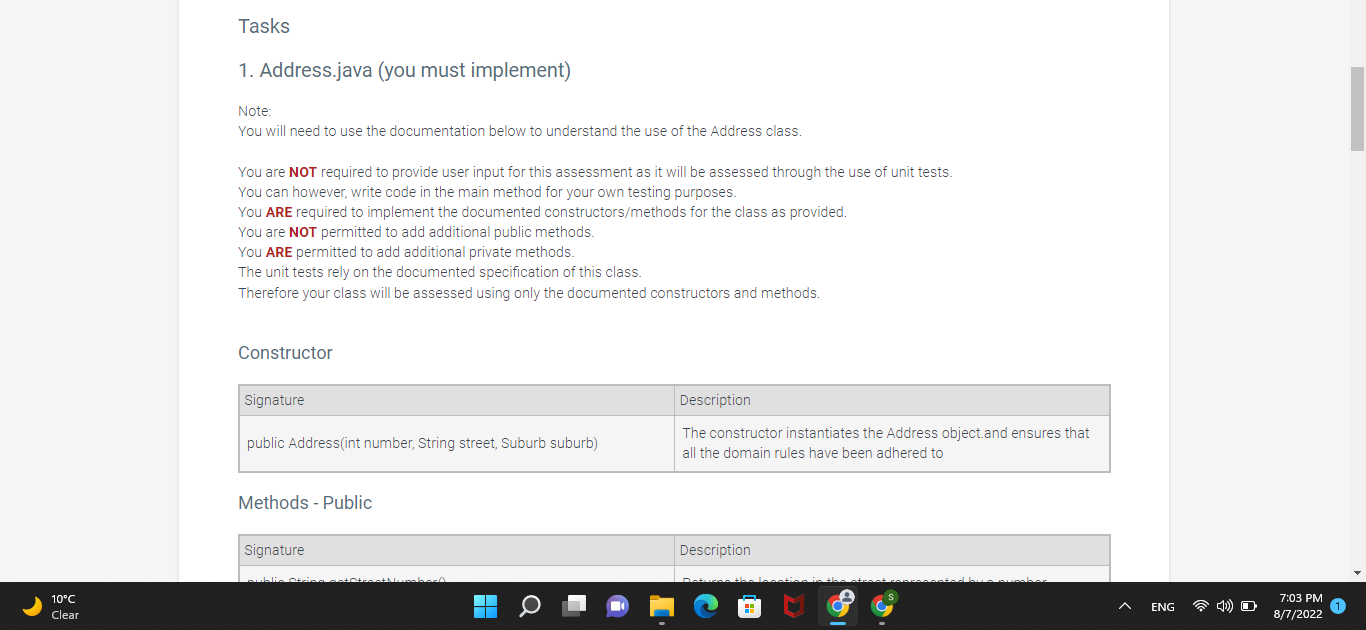Screen dimensions: 1366x630
Task: Switch to second Chrome profile window
Action: pyautogui.click(x=883, y=605)
